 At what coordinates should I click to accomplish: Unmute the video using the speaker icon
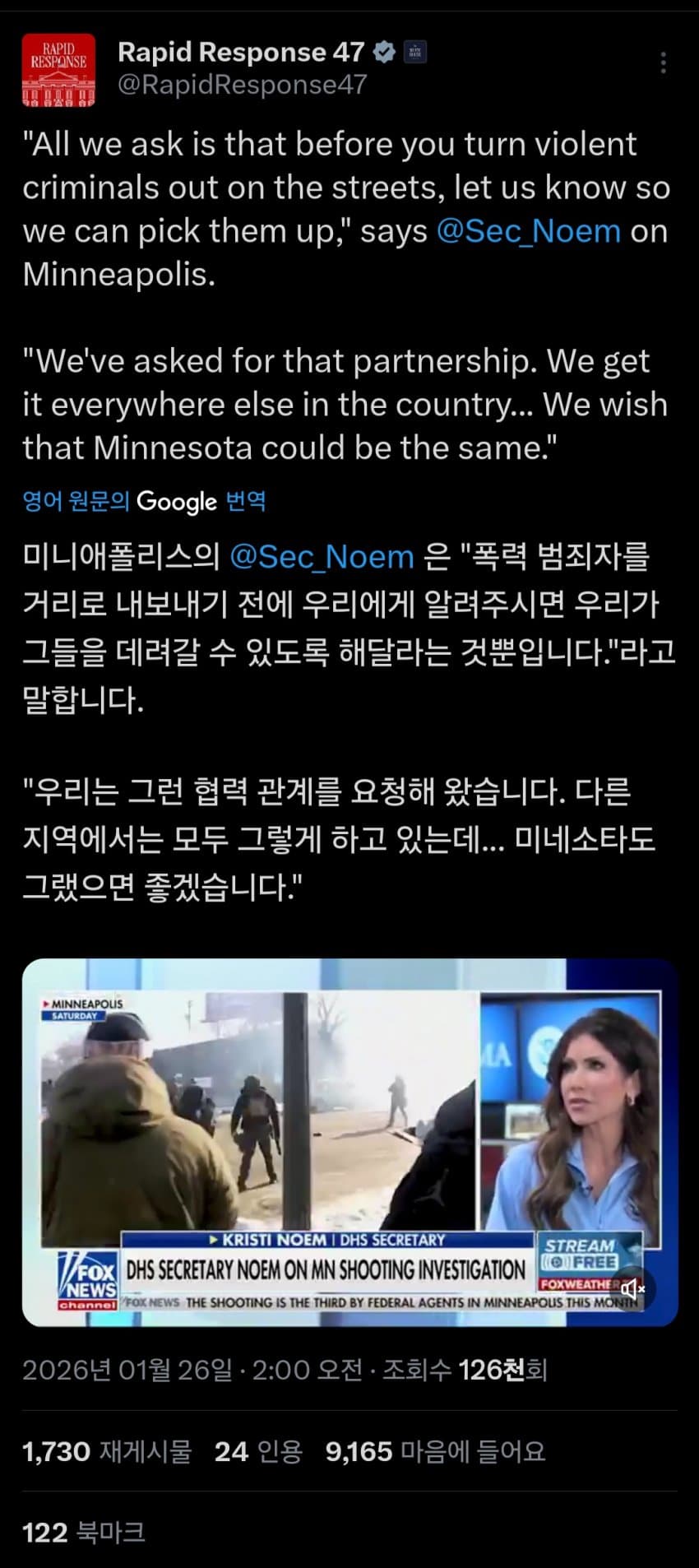pos(632,1288)
